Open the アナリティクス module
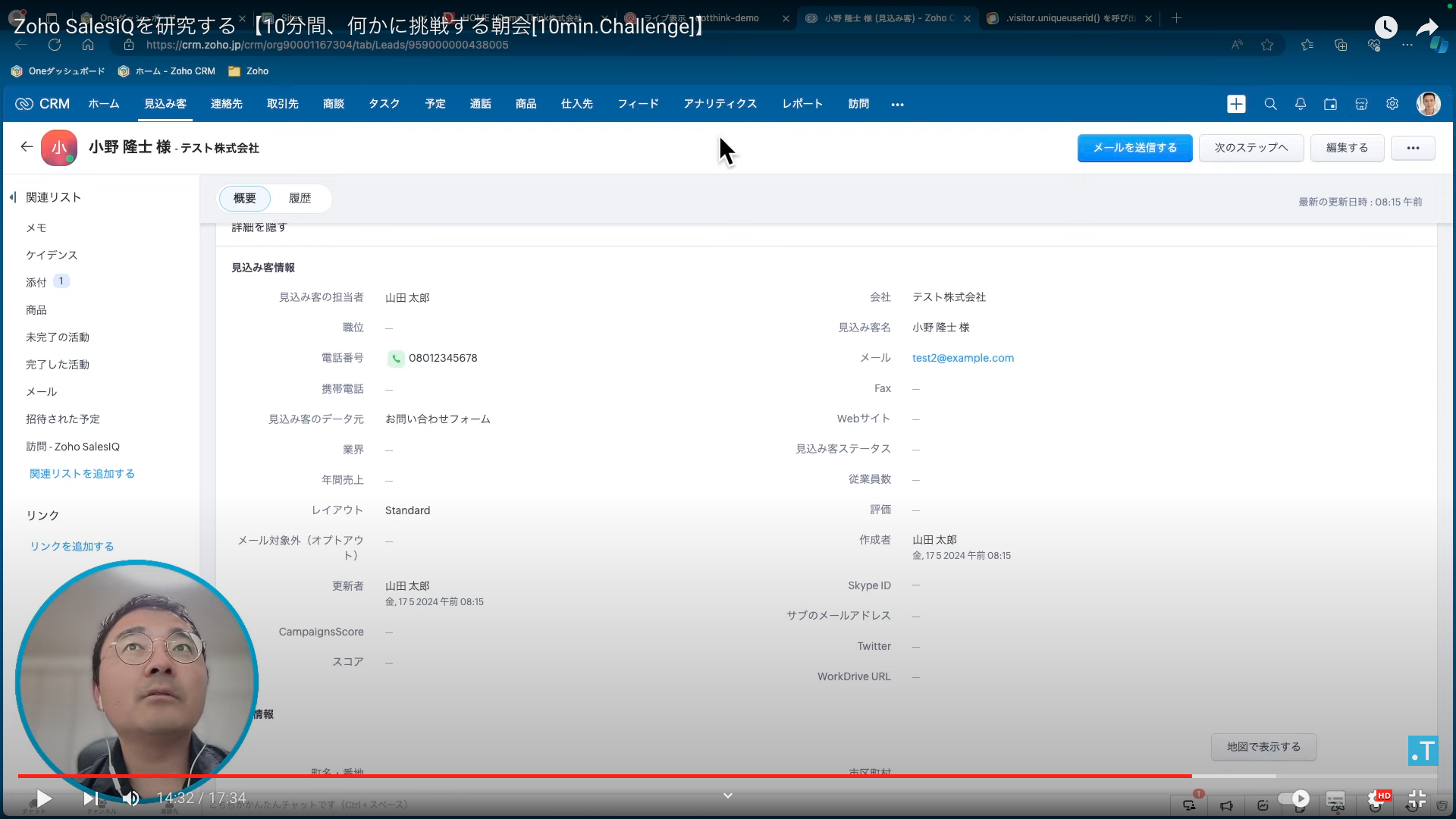Image resolution: width=1456 pixels, height=819 pixels. coord(720,104)
